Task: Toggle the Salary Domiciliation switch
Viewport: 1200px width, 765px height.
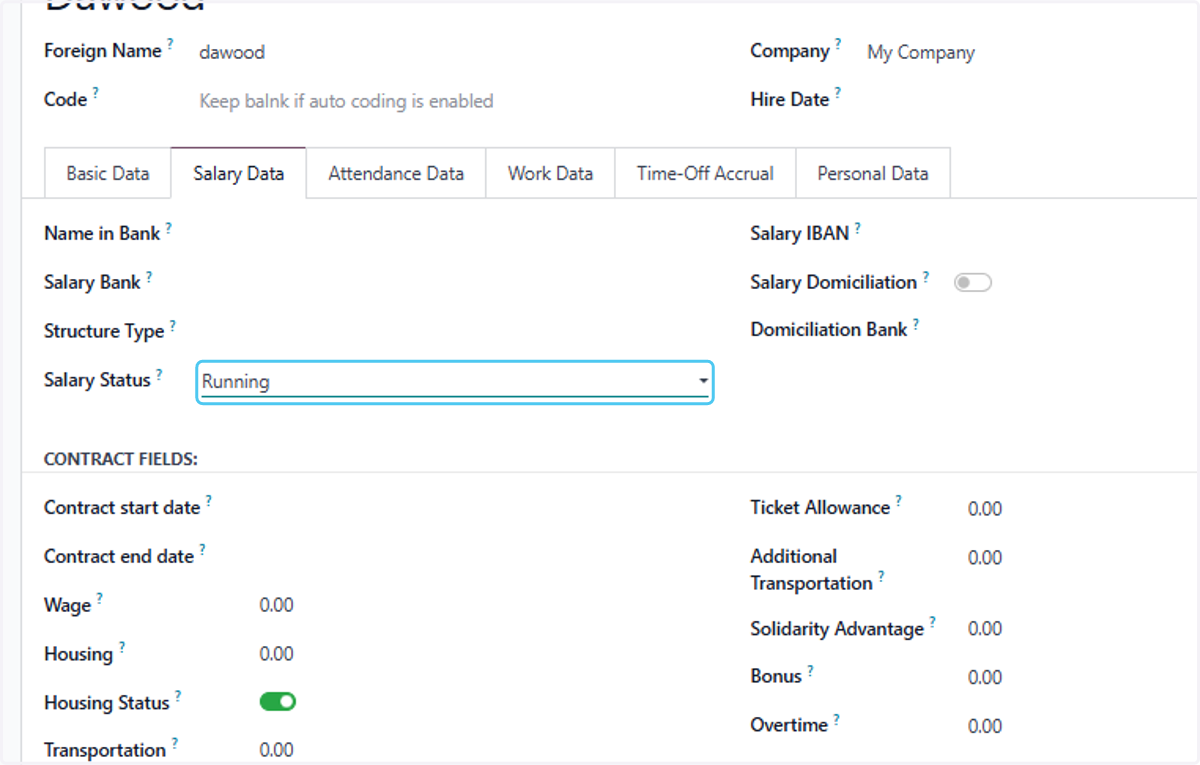Action: [972, 283]
